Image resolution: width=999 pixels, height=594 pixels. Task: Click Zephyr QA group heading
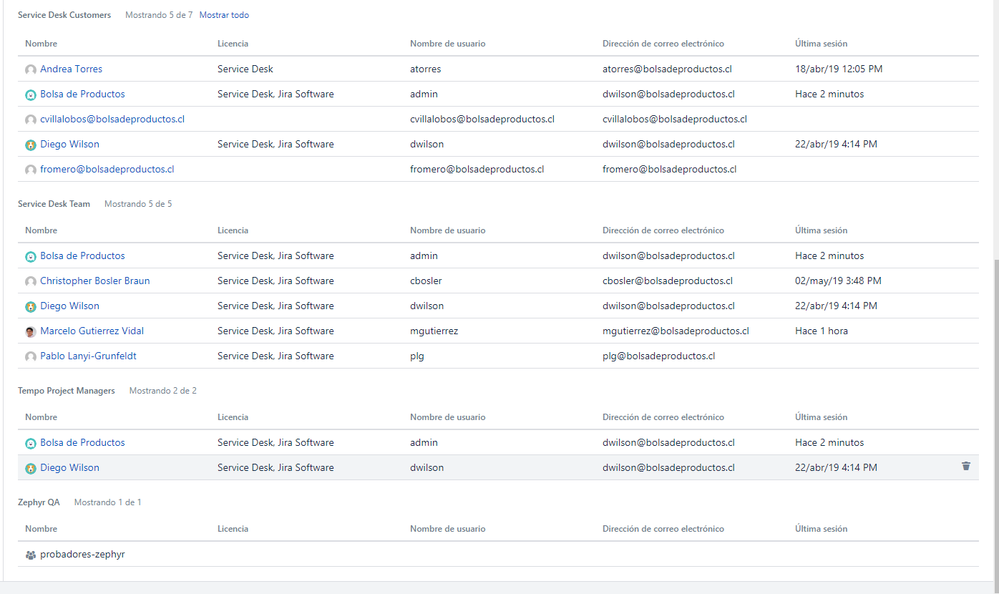tap(39, 502)
